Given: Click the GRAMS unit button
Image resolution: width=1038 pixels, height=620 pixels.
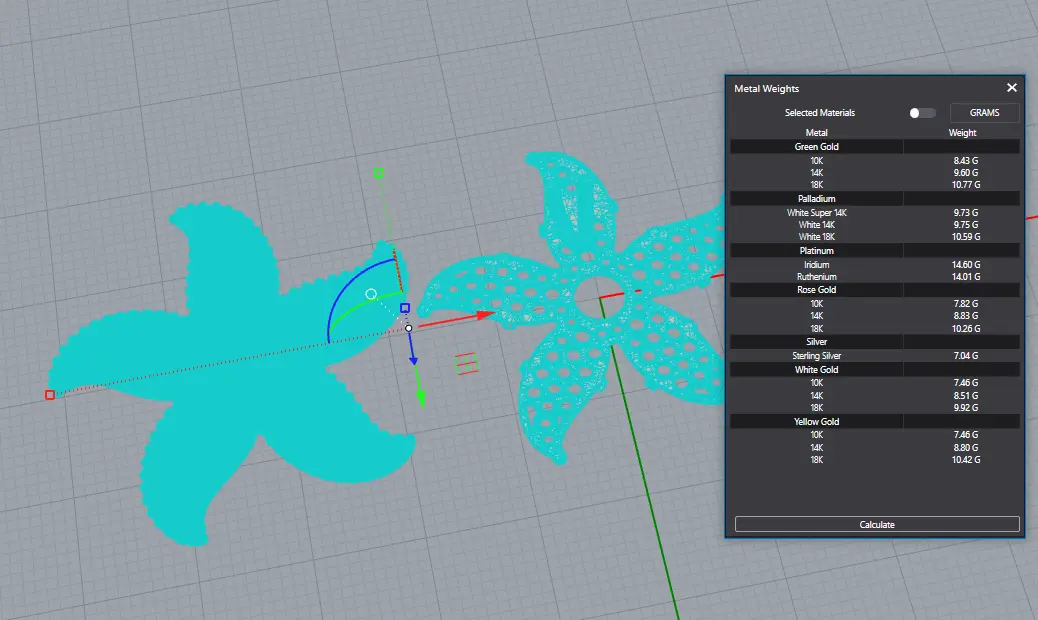Looking at the screenshot, I should 984,113.
